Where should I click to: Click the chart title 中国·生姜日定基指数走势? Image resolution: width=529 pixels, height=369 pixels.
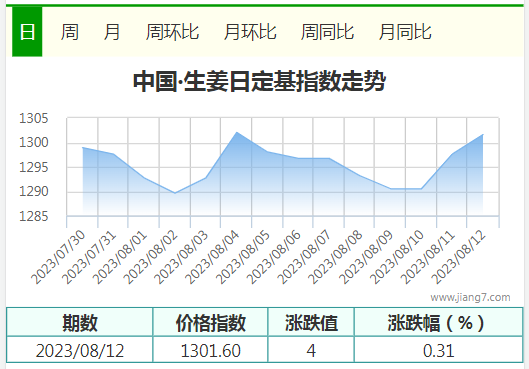[x=259, y=81]
